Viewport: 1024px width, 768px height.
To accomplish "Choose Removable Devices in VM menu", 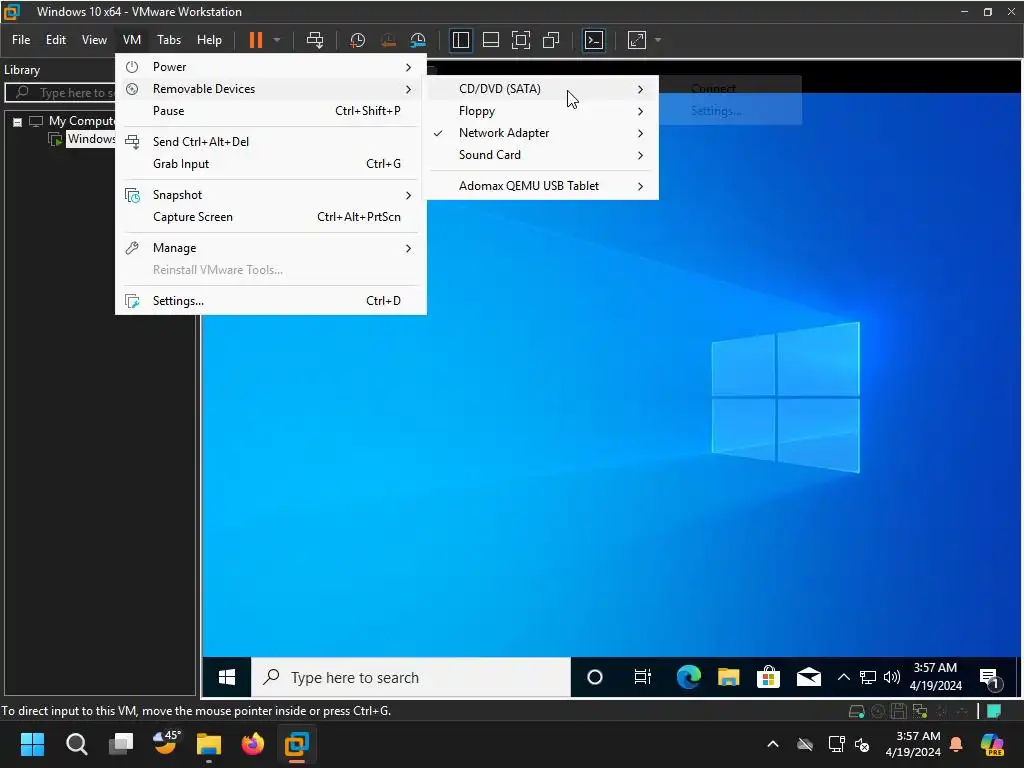I will click(270, 89).
